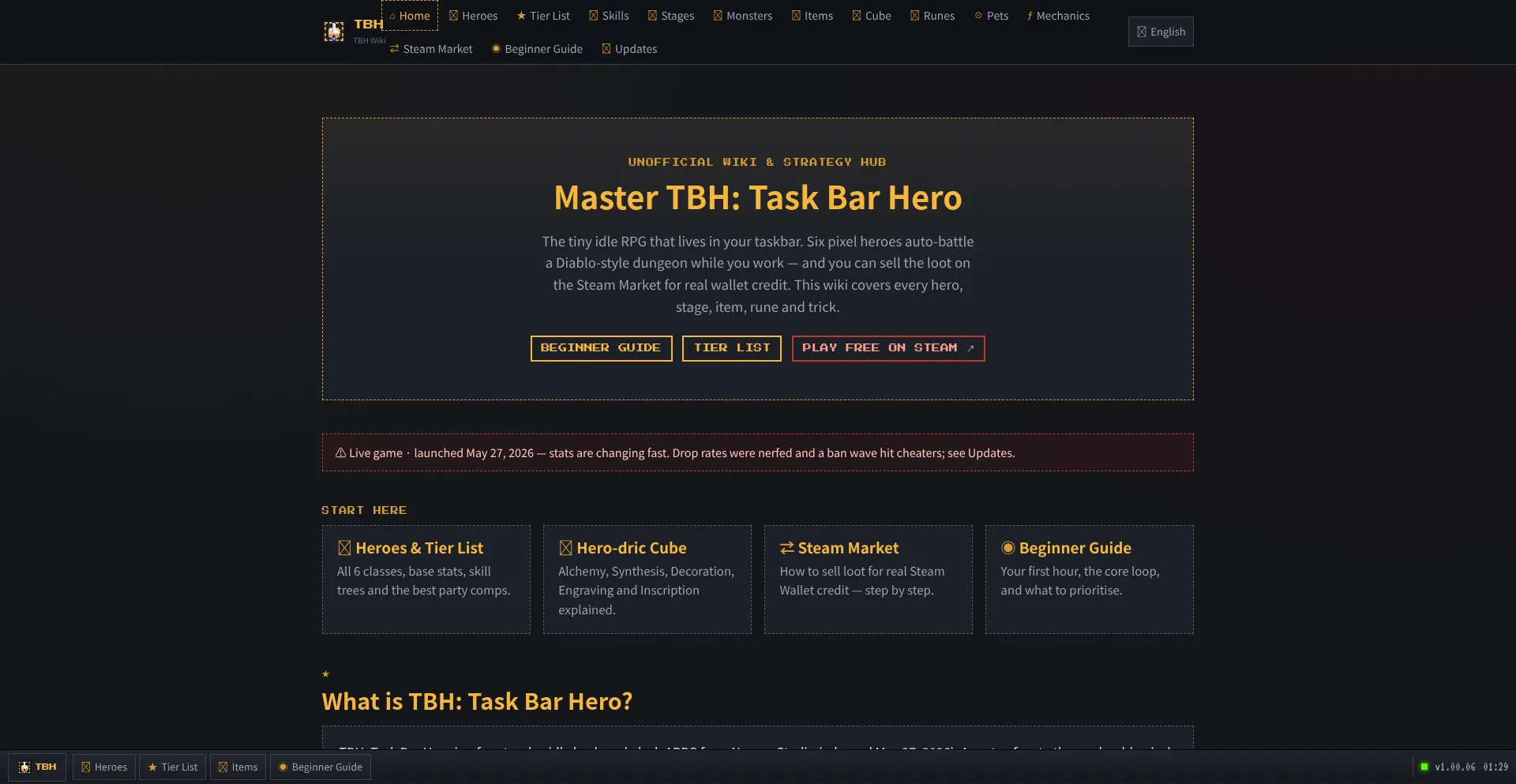Click the warning triangle in Live game notice
Screen dimensions: 1516x784
[340, 453]
